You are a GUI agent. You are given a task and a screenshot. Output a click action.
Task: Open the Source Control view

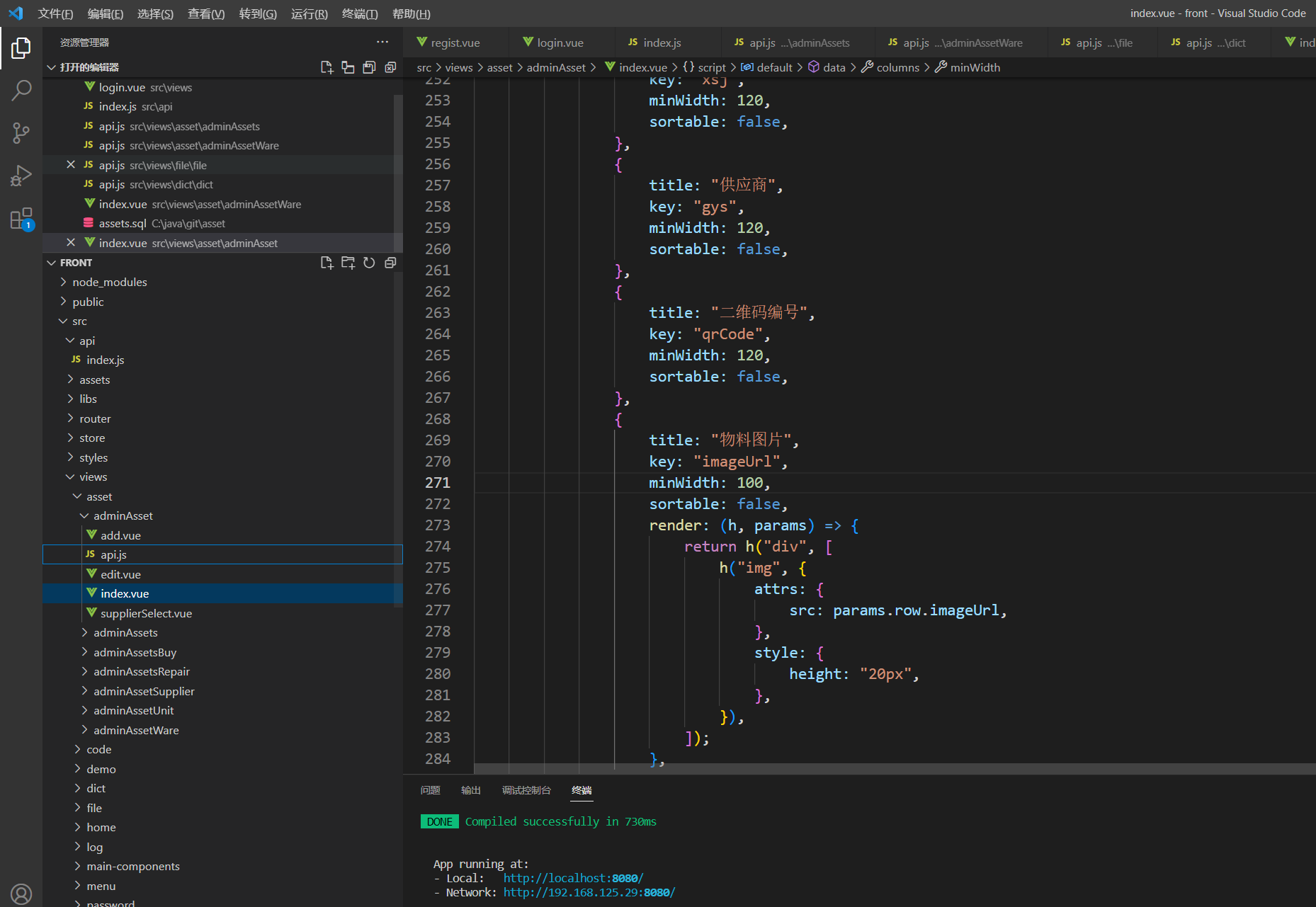21,132
